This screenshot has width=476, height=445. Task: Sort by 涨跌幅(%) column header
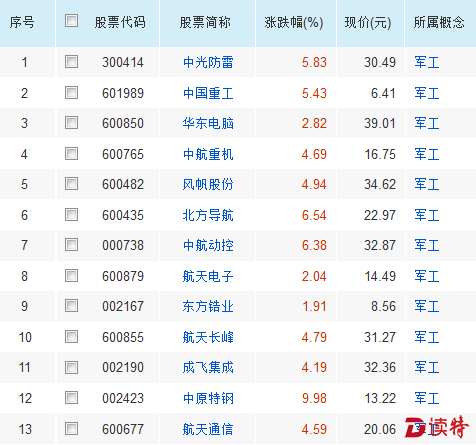(294, 23)
